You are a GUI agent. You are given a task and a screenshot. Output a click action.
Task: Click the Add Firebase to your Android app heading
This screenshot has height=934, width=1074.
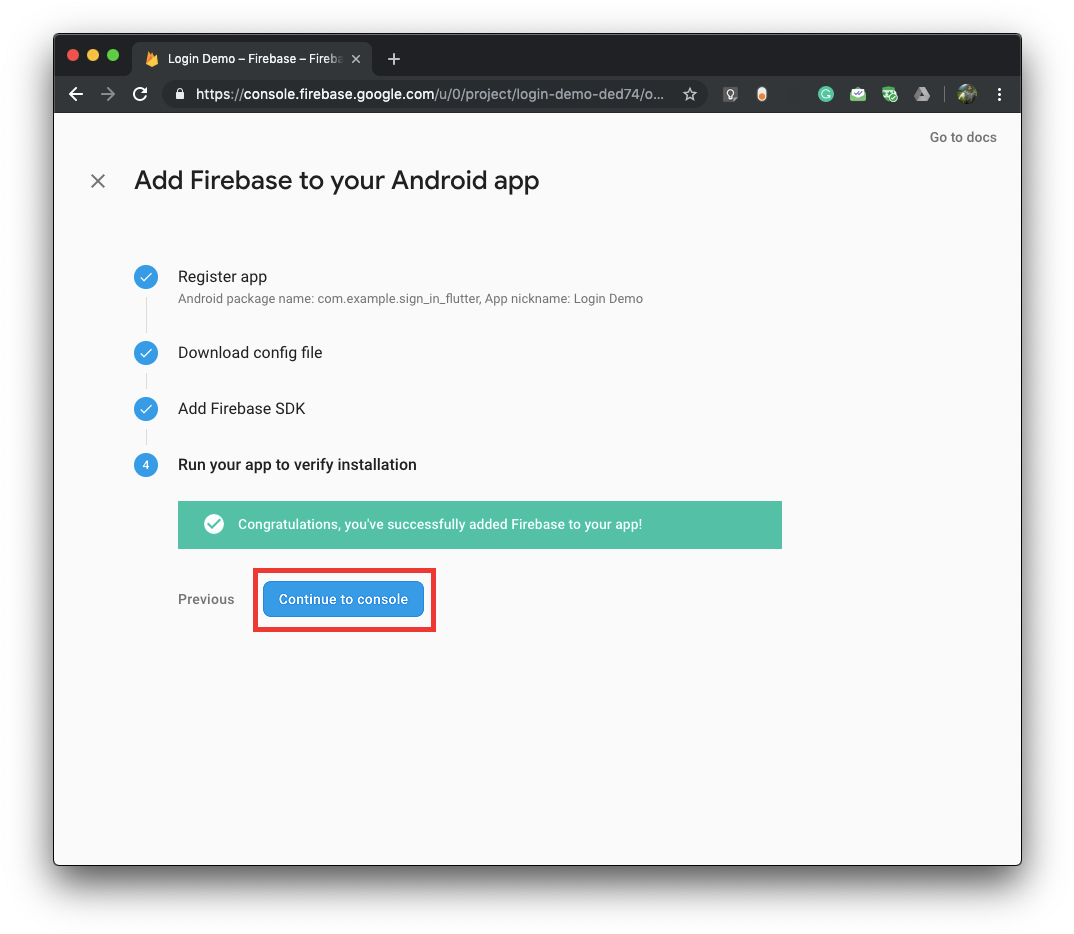(336, 181)
